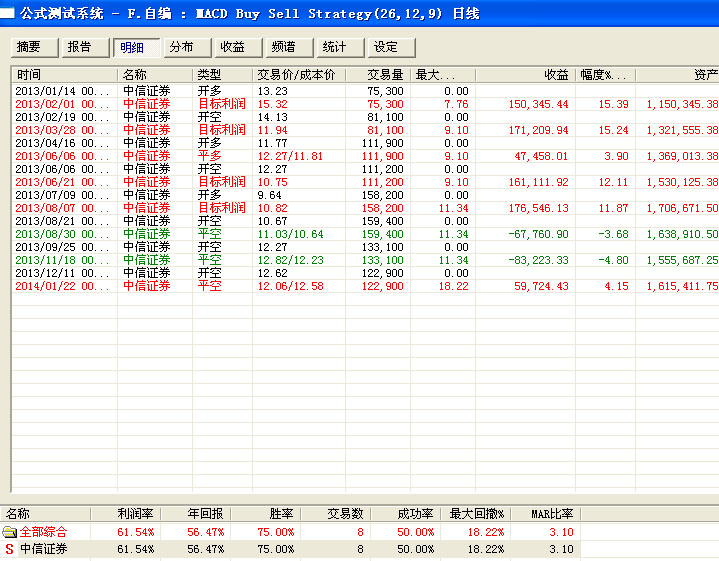Select the 明细 tab

(137, 47)
